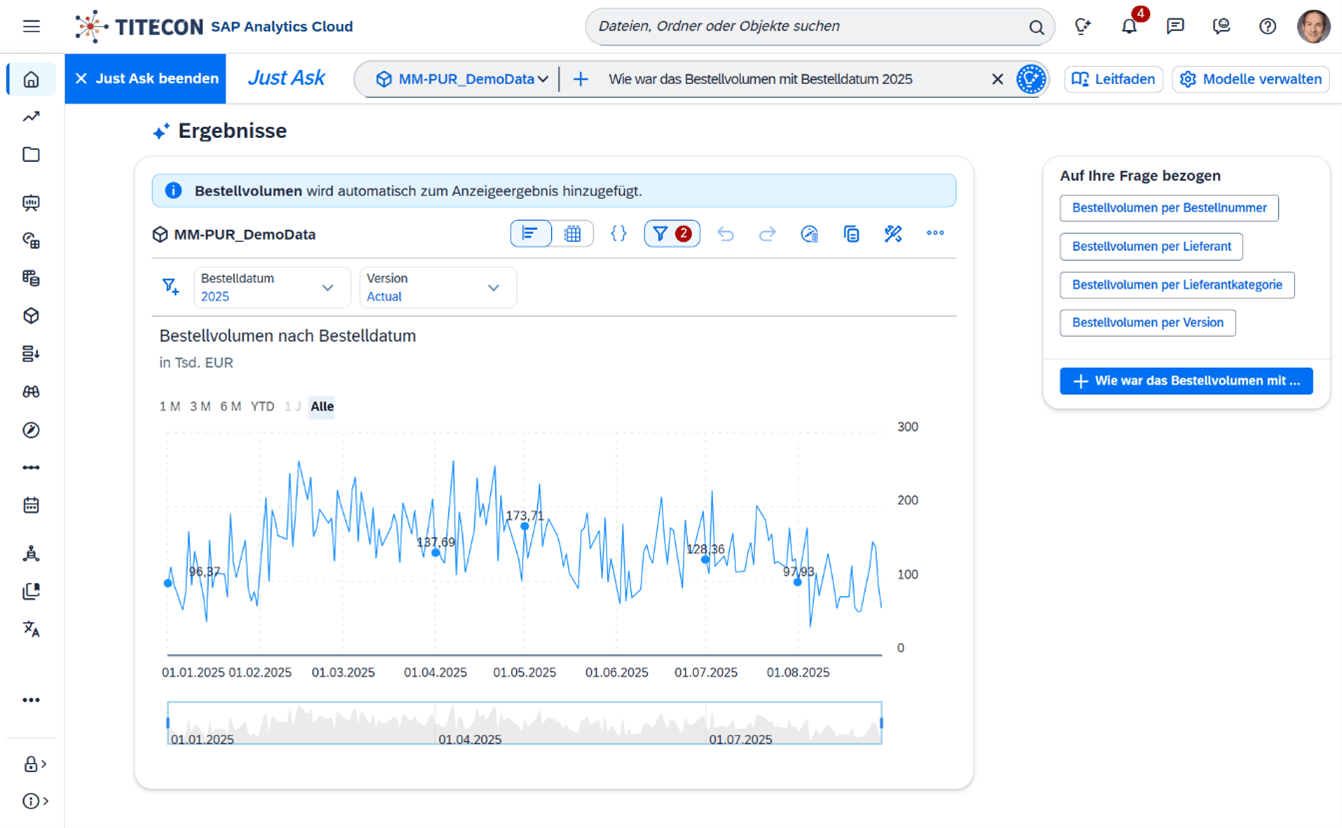The height and width of the screenshot is (828, 1342).
Task: Open the notifications bell icon
Action: (1129, 27)
